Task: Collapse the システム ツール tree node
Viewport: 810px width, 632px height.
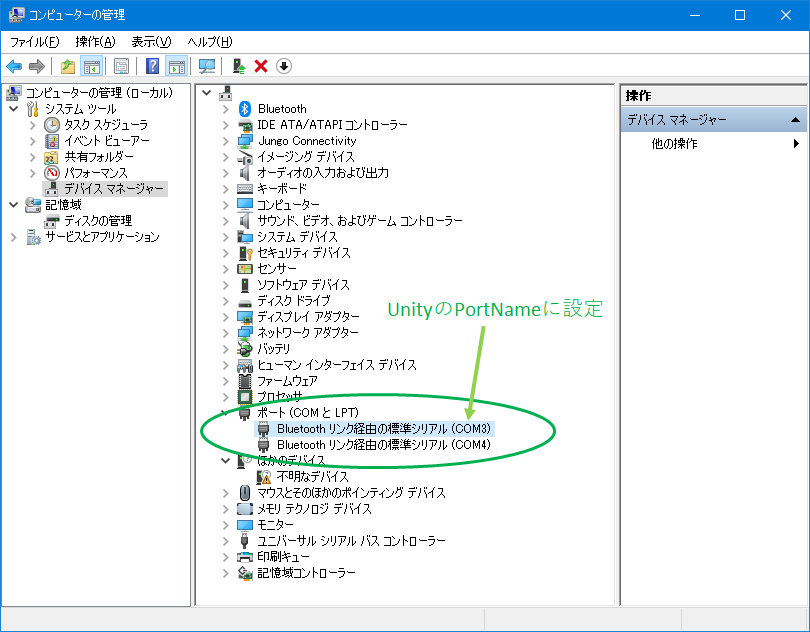Action: (x=14, y=109)
